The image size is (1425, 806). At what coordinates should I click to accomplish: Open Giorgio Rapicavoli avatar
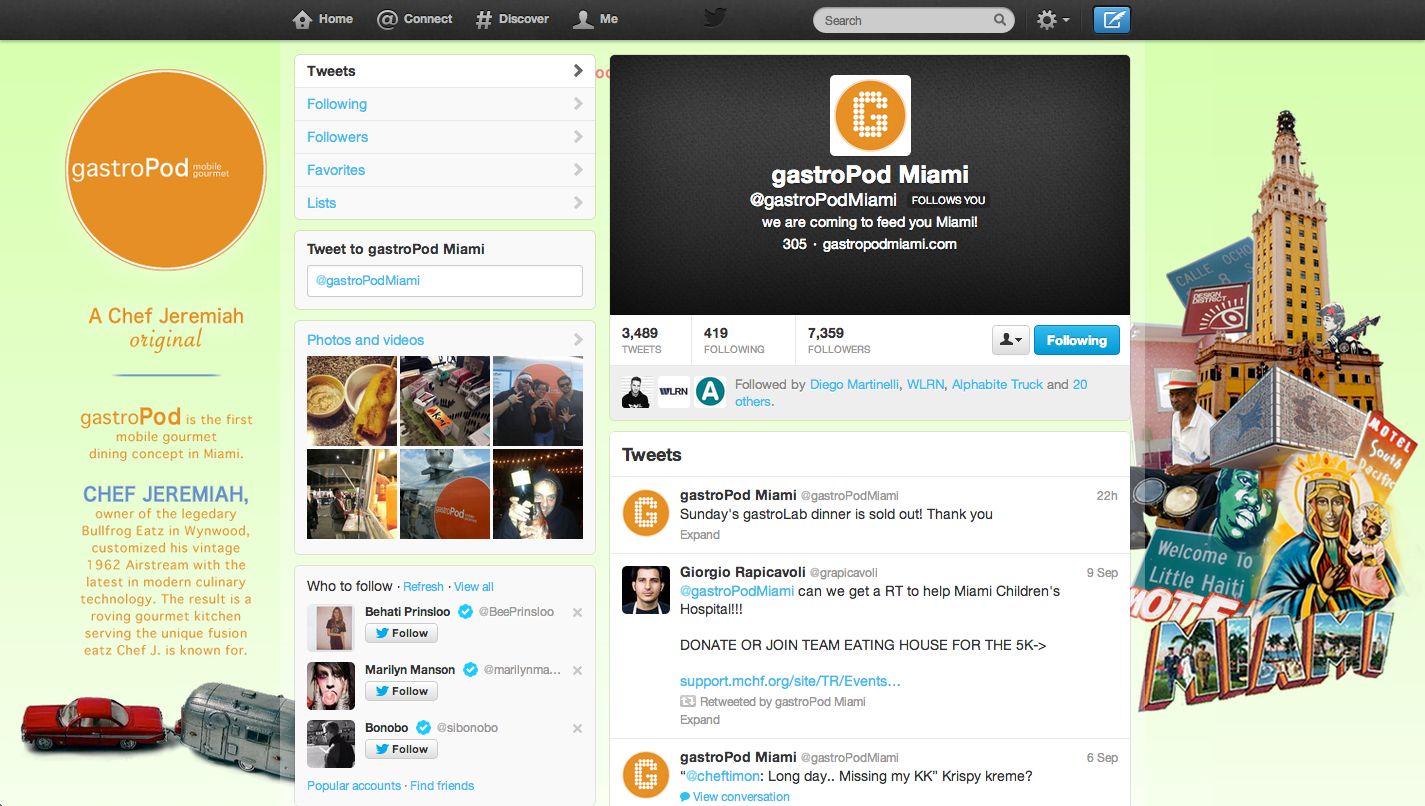click(x=646, y=590)
